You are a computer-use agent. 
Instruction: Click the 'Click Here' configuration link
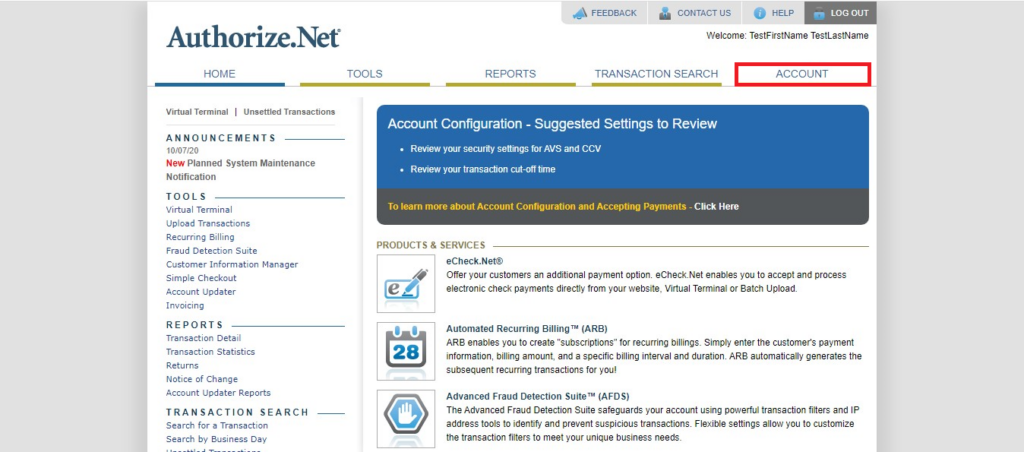tap(716, 206)
